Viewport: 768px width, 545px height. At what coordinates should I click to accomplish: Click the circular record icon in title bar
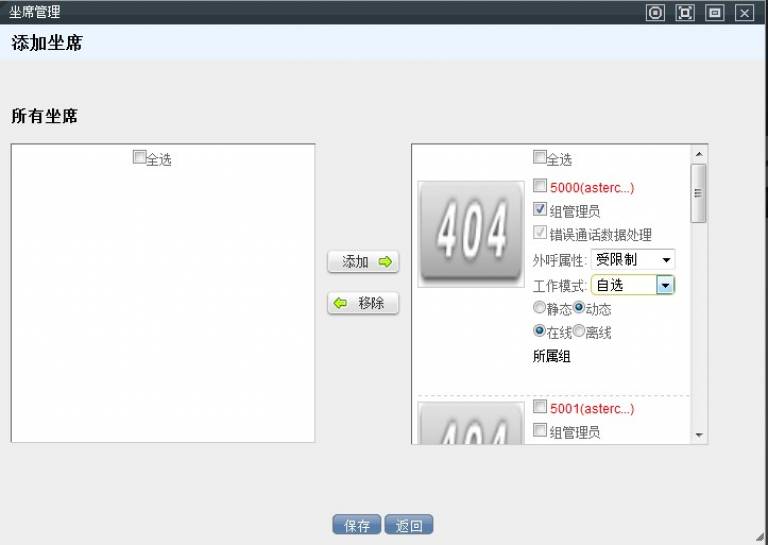coord(655,13)
